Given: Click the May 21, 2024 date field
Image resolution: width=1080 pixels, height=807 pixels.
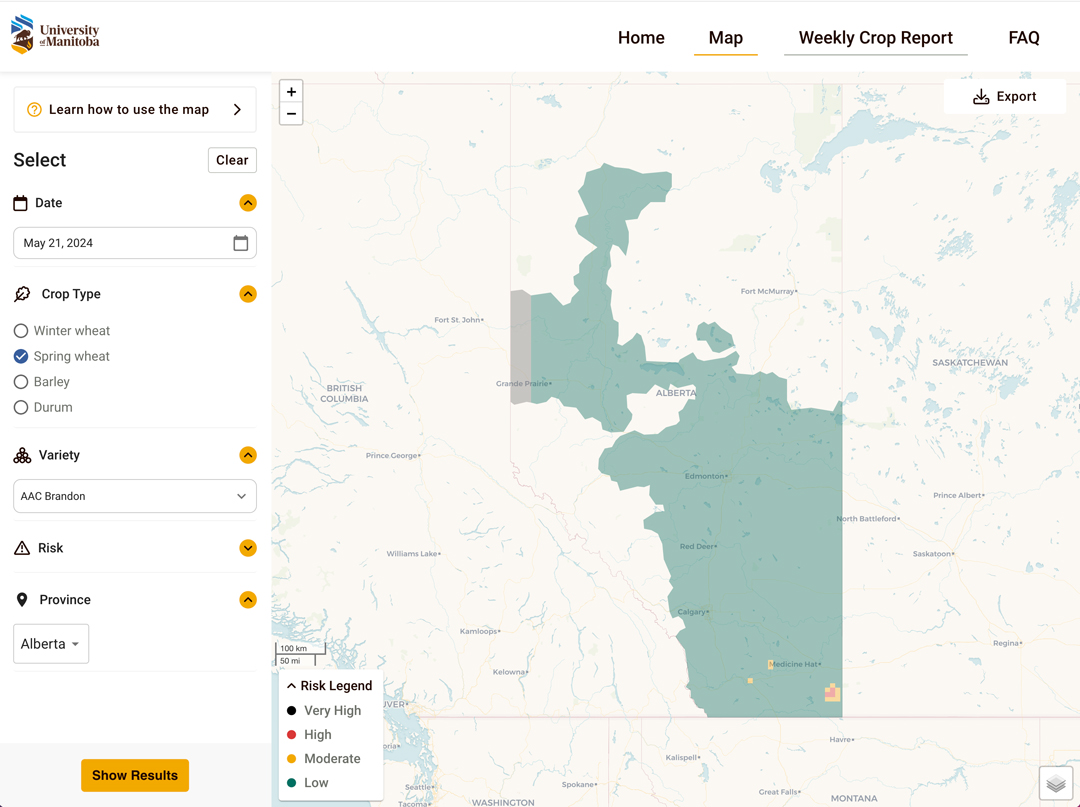Looking at the screenshot, I should (120, 242).
